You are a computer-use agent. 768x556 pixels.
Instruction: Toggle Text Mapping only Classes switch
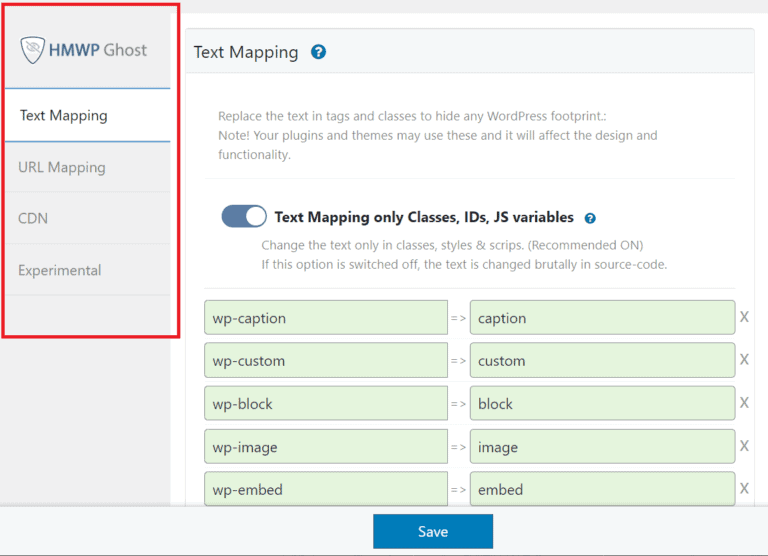pos(244,217)
